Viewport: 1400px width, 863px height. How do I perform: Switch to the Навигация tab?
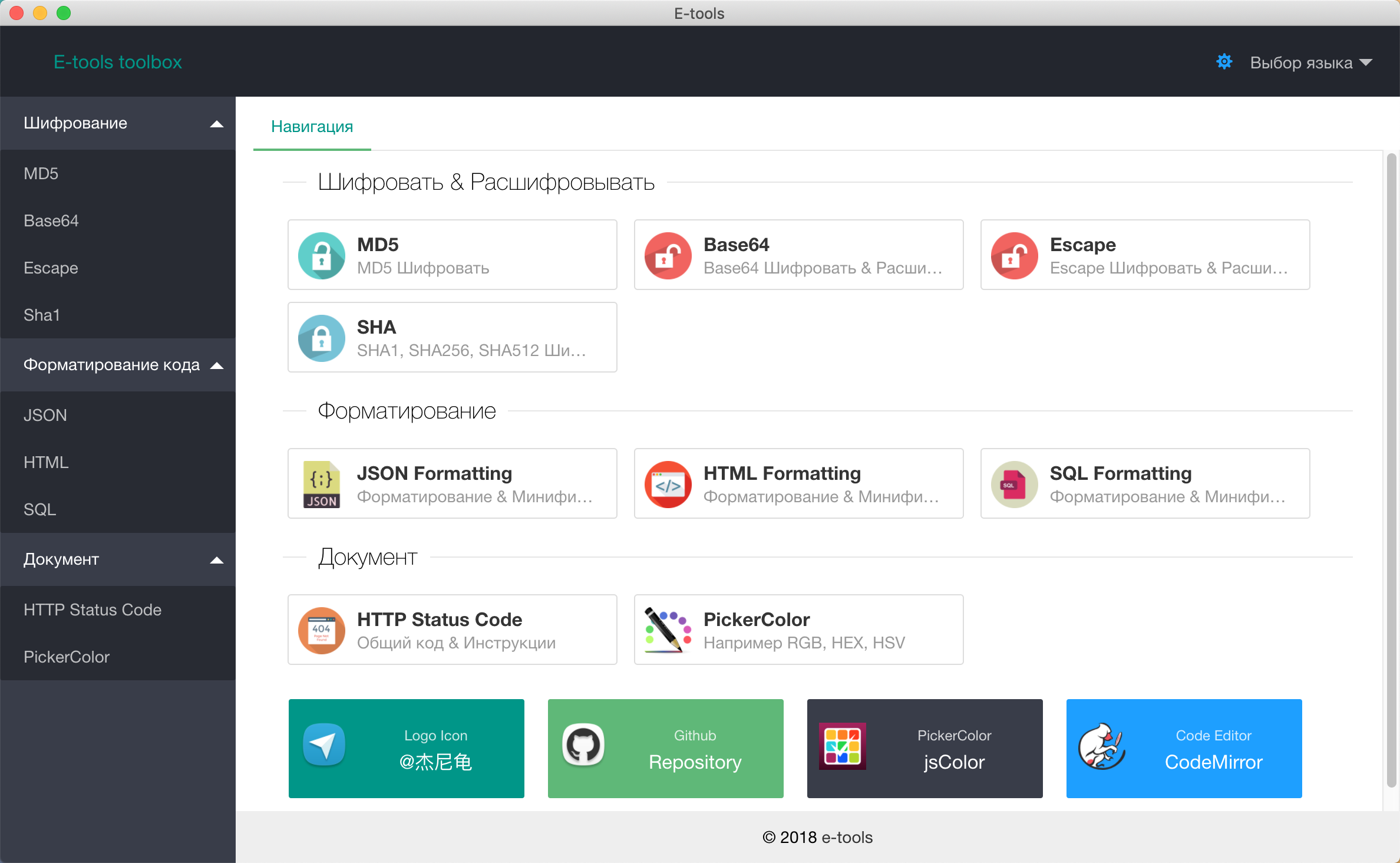click(312, 127)
